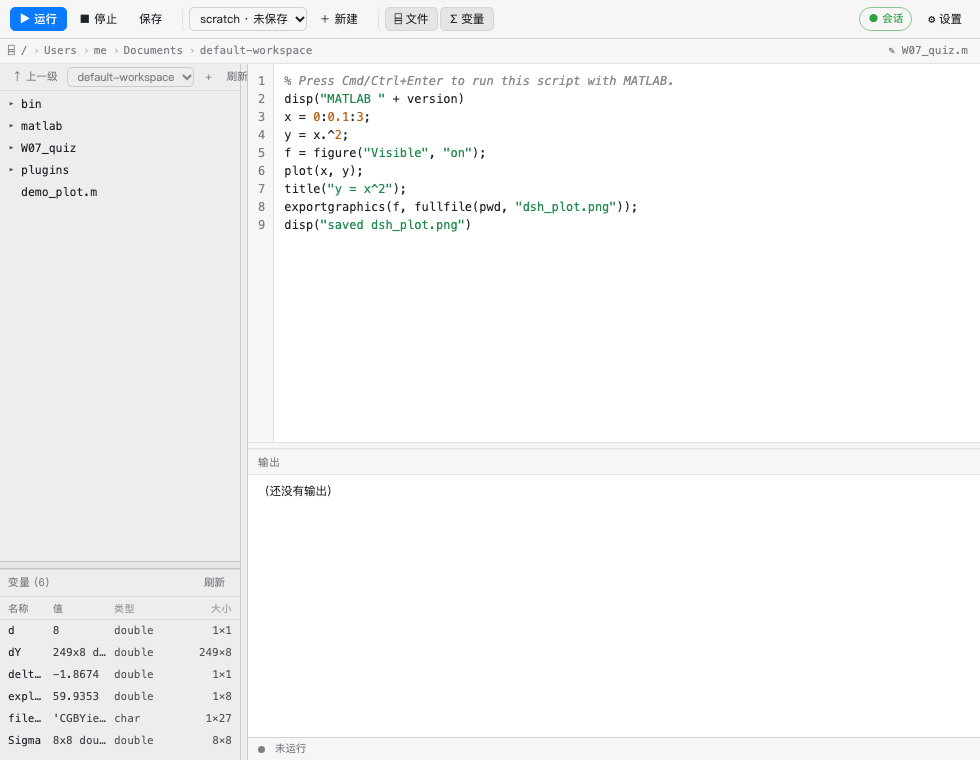This screenshot has height=760, width=980.
Task: Click the 类型 column header
Action: point(124,608)
